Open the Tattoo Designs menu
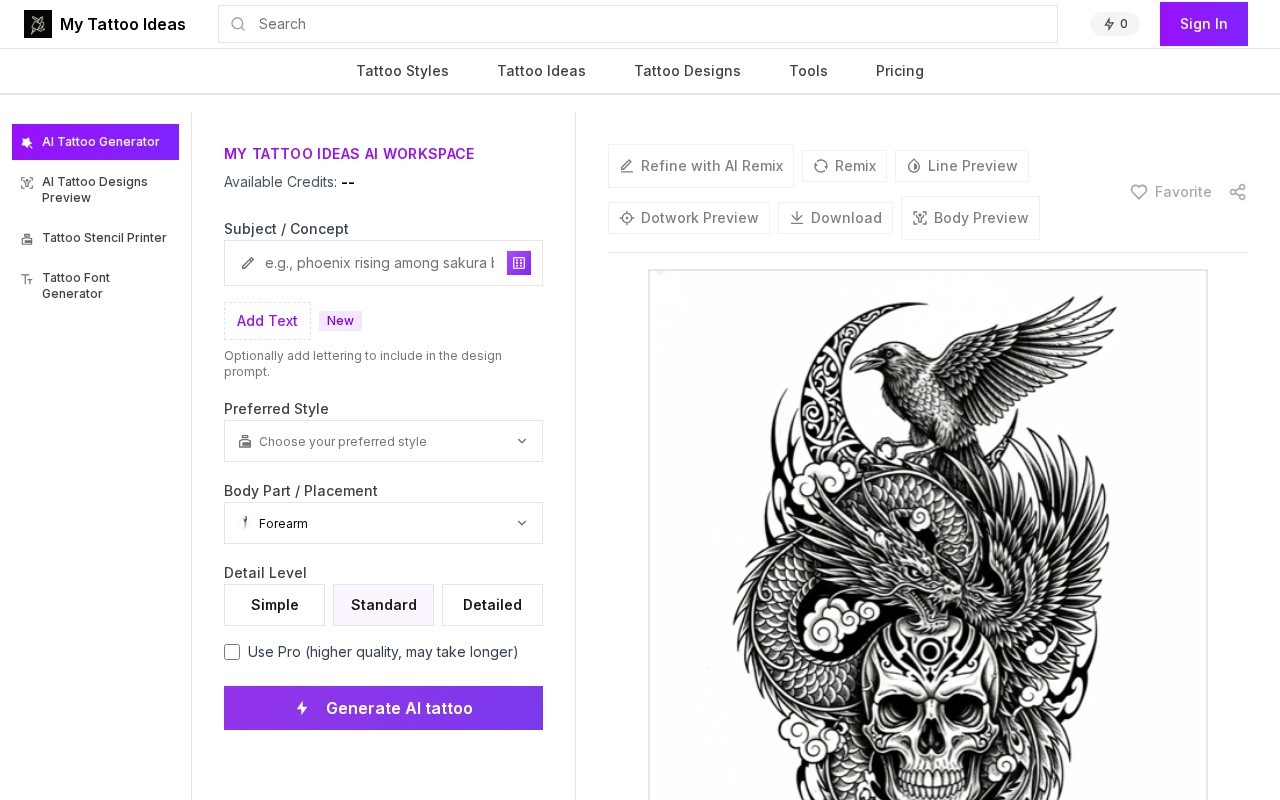 [687, 71]
